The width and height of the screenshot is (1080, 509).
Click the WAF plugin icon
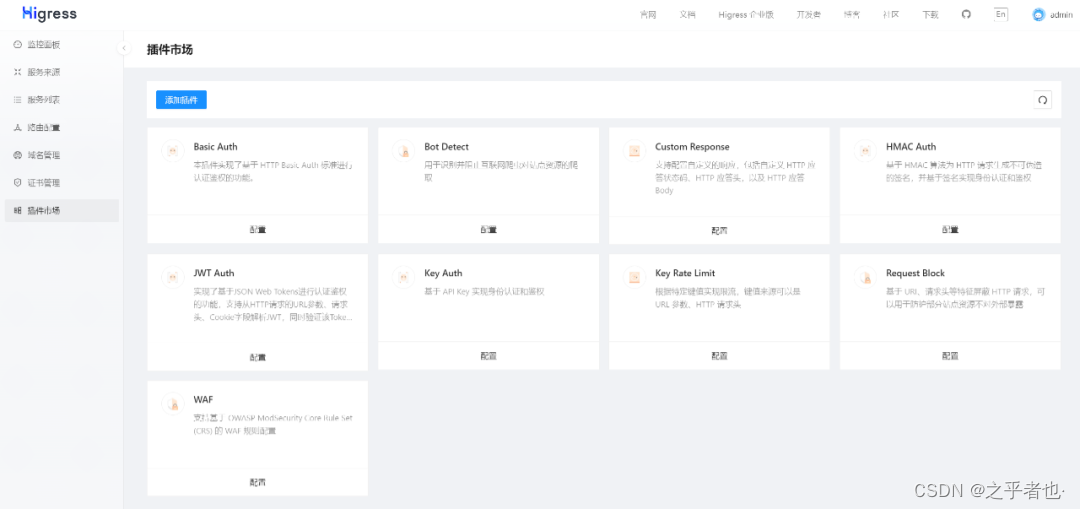tap(173, 404)
